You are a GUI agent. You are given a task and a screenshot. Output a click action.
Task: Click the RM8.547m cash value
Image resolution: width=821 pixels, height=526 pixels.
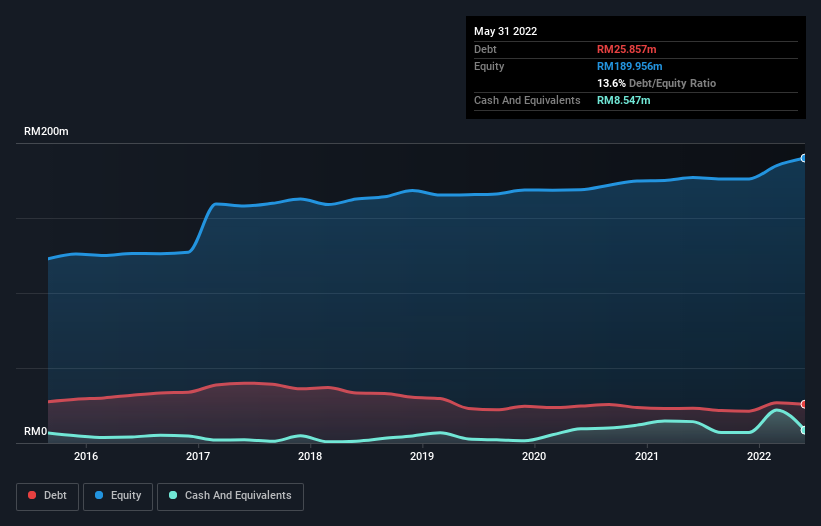624,100
